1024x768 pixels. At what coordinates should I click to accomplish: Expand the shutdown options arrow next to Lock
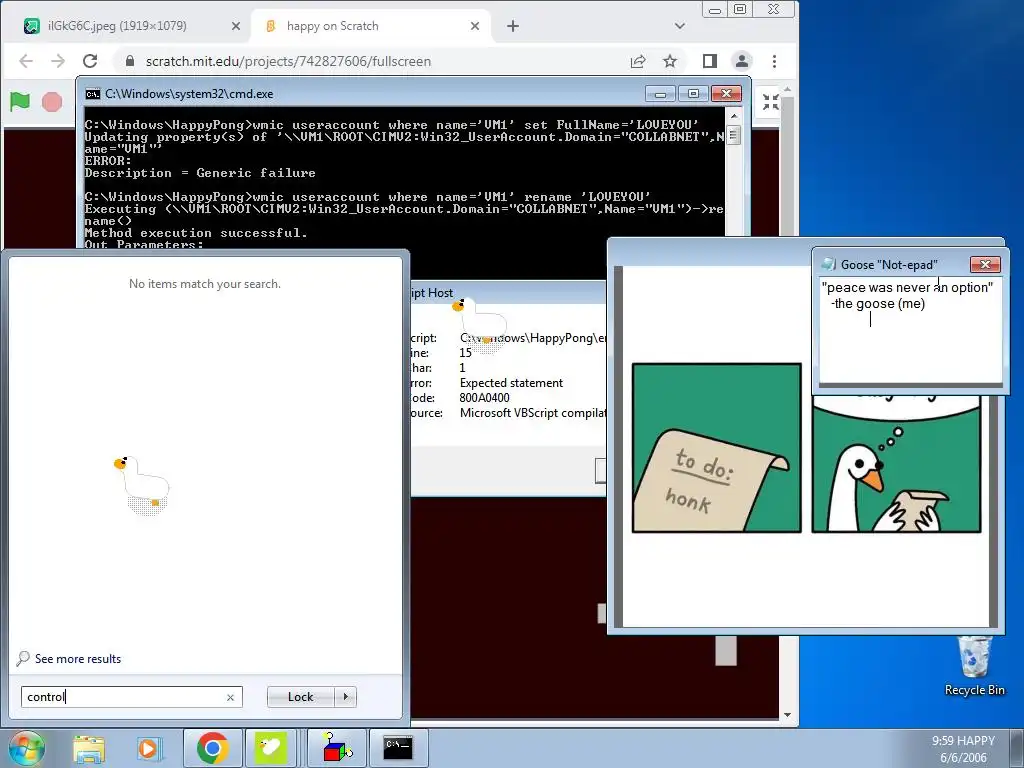[345, 697]
